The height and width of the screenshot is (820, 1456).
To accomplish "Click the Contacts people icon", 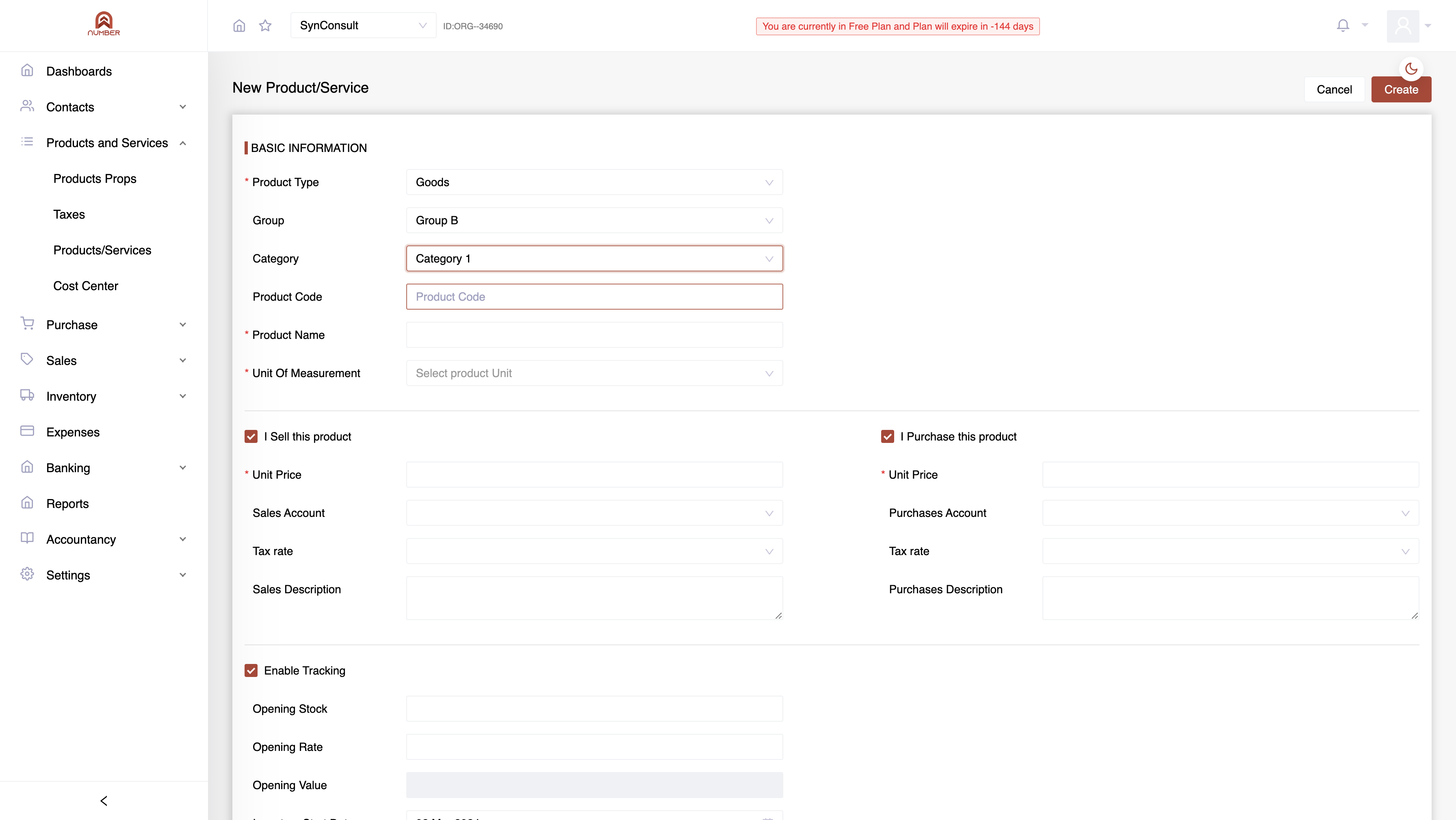I will click(x=27, y=106).
